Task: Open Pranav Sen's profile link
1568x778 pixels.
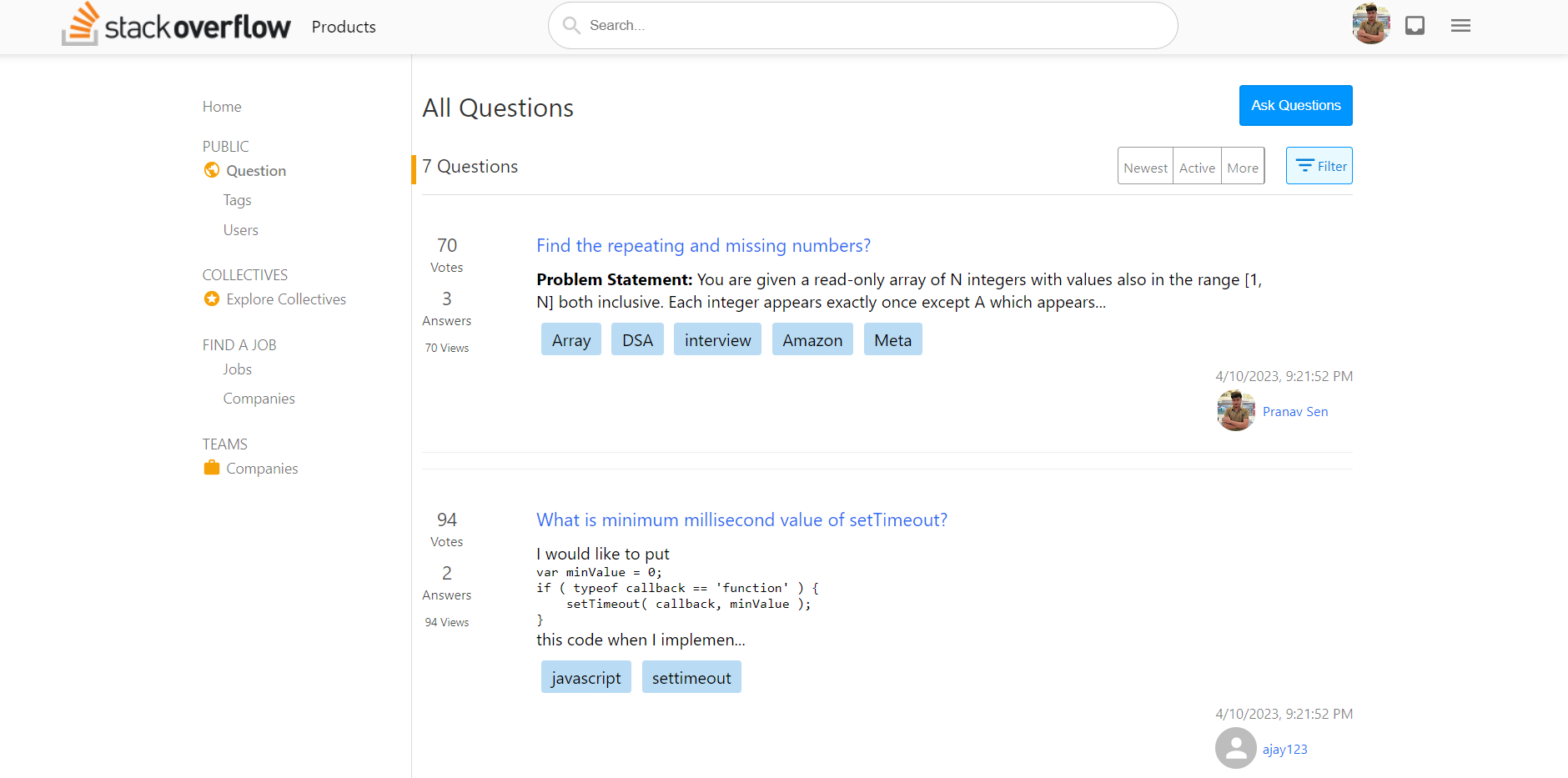Action: [x=1295, y=411]
